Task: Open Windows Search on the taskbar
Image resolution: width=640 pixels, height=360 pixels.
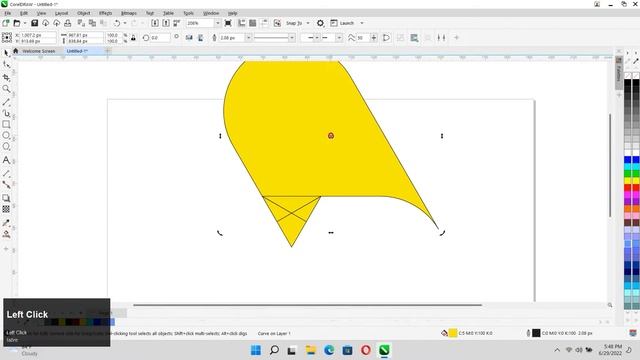Action: (274, 350)
